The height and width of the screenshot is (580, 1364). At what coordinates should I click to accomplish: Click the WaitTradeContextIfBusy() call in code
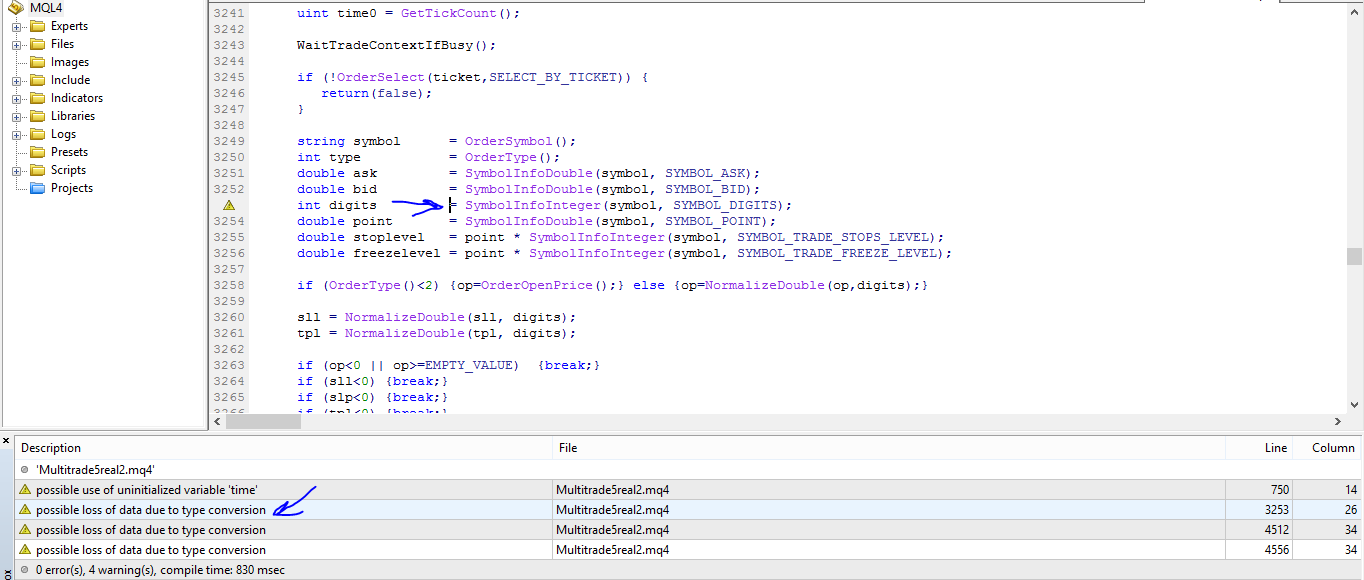coord(396,45)
